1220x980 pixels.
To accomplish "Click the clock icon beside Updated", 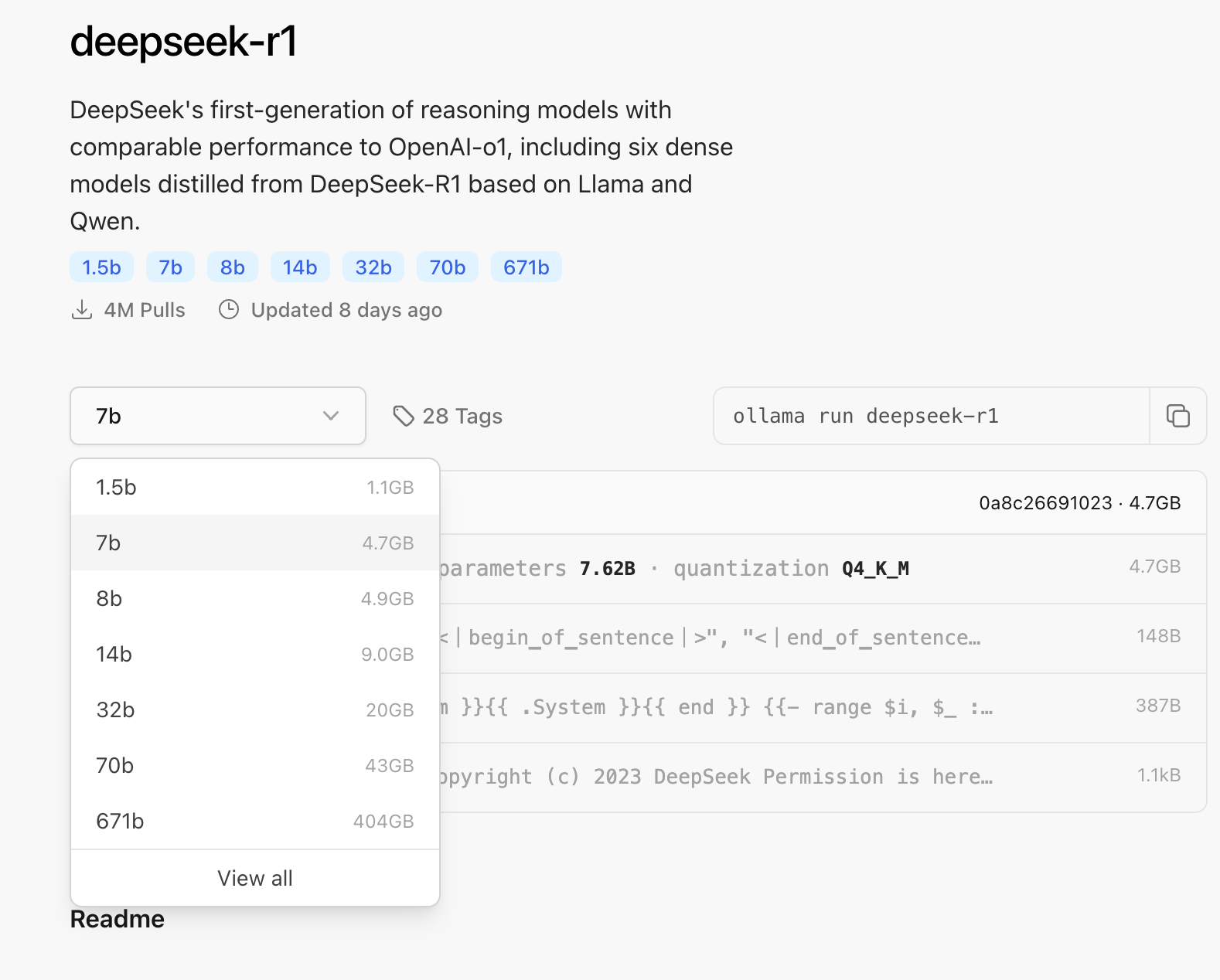I will (x=229, y=310).
